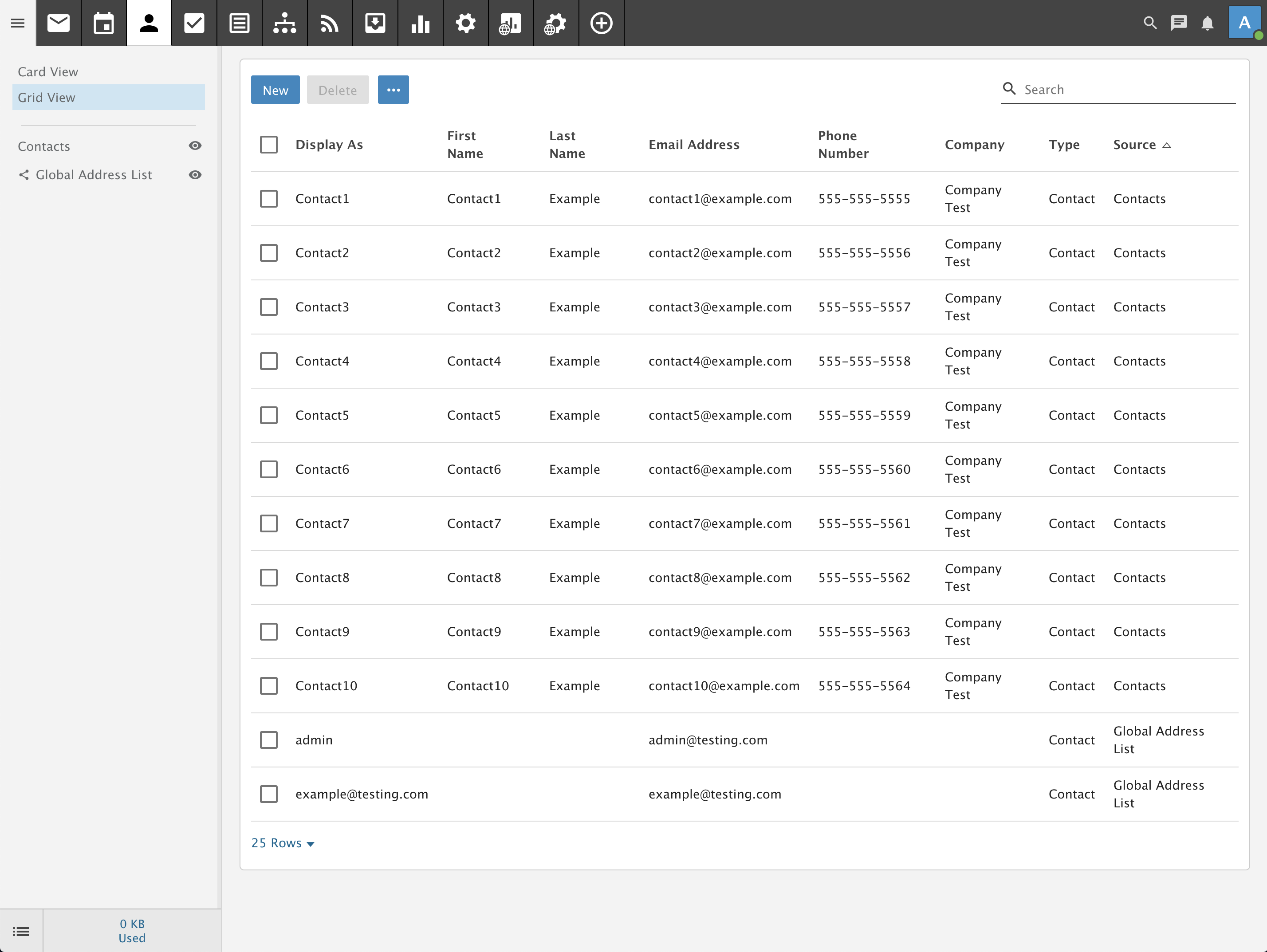Toggle visibility of Global Address List
Screen dimensions: 1267x952
click(195, 175)
